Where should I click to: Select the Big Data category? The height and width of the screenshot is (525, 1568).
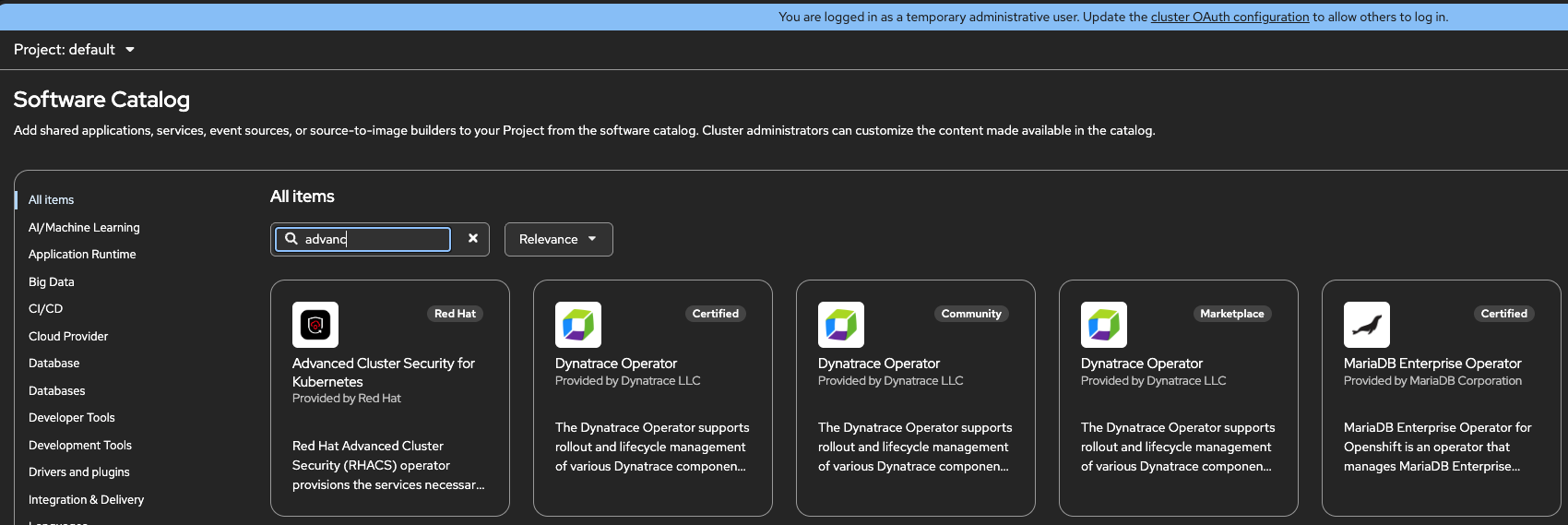[51, 282]
